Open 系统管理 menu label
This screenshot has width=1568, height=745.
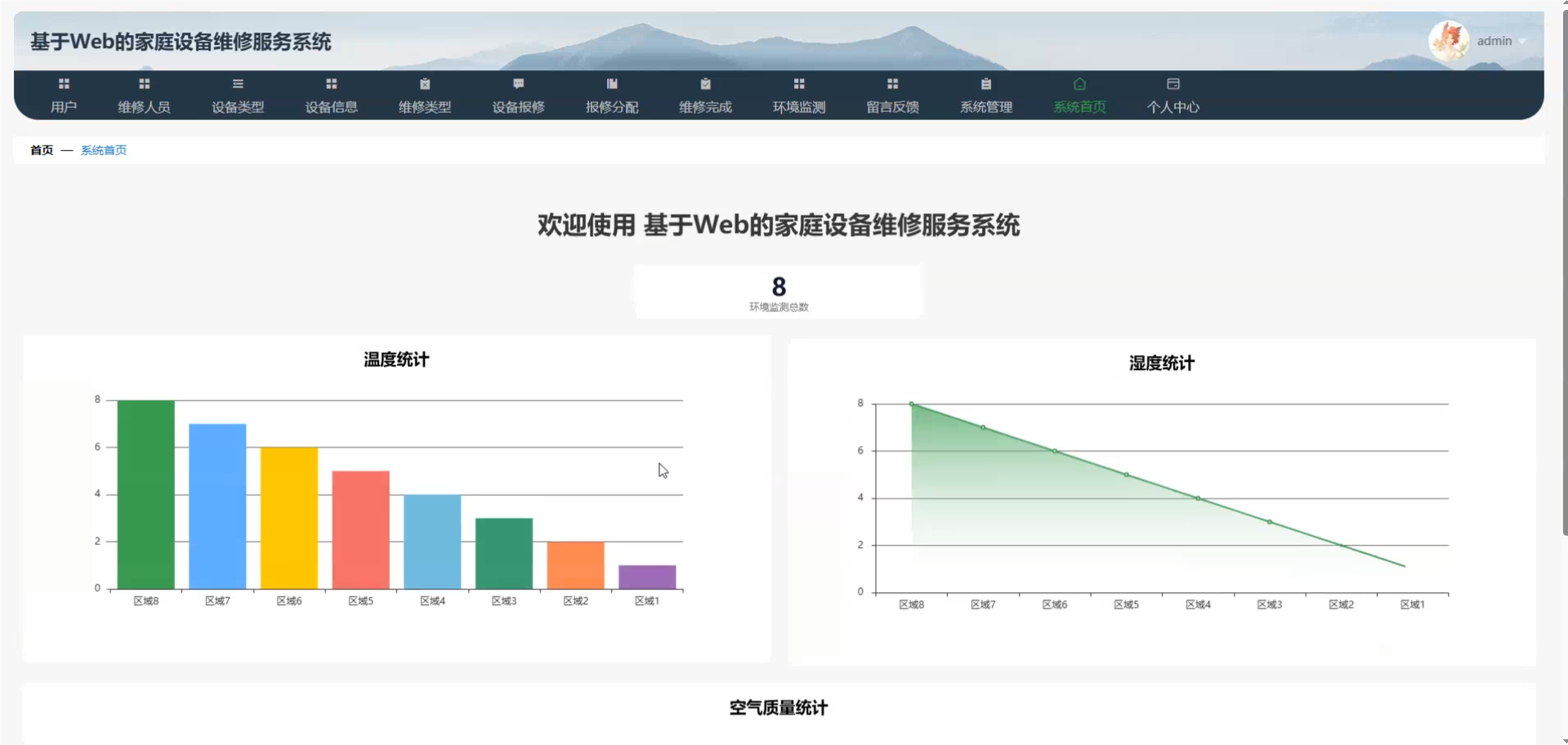pos(986,107)
